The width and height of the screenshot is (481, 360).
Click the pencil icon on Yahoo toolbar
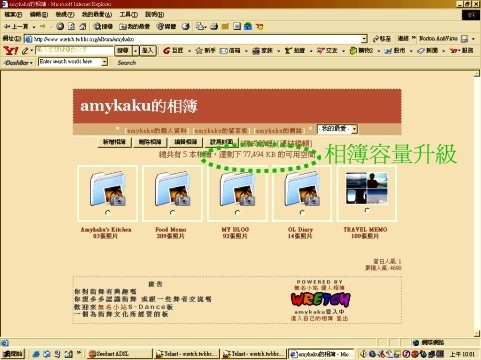click(x=25, y=51)
